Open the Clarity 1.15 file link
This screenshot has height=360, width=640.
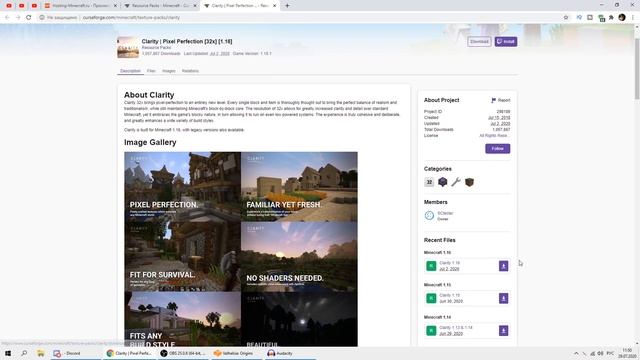click(x=449, y=296)
